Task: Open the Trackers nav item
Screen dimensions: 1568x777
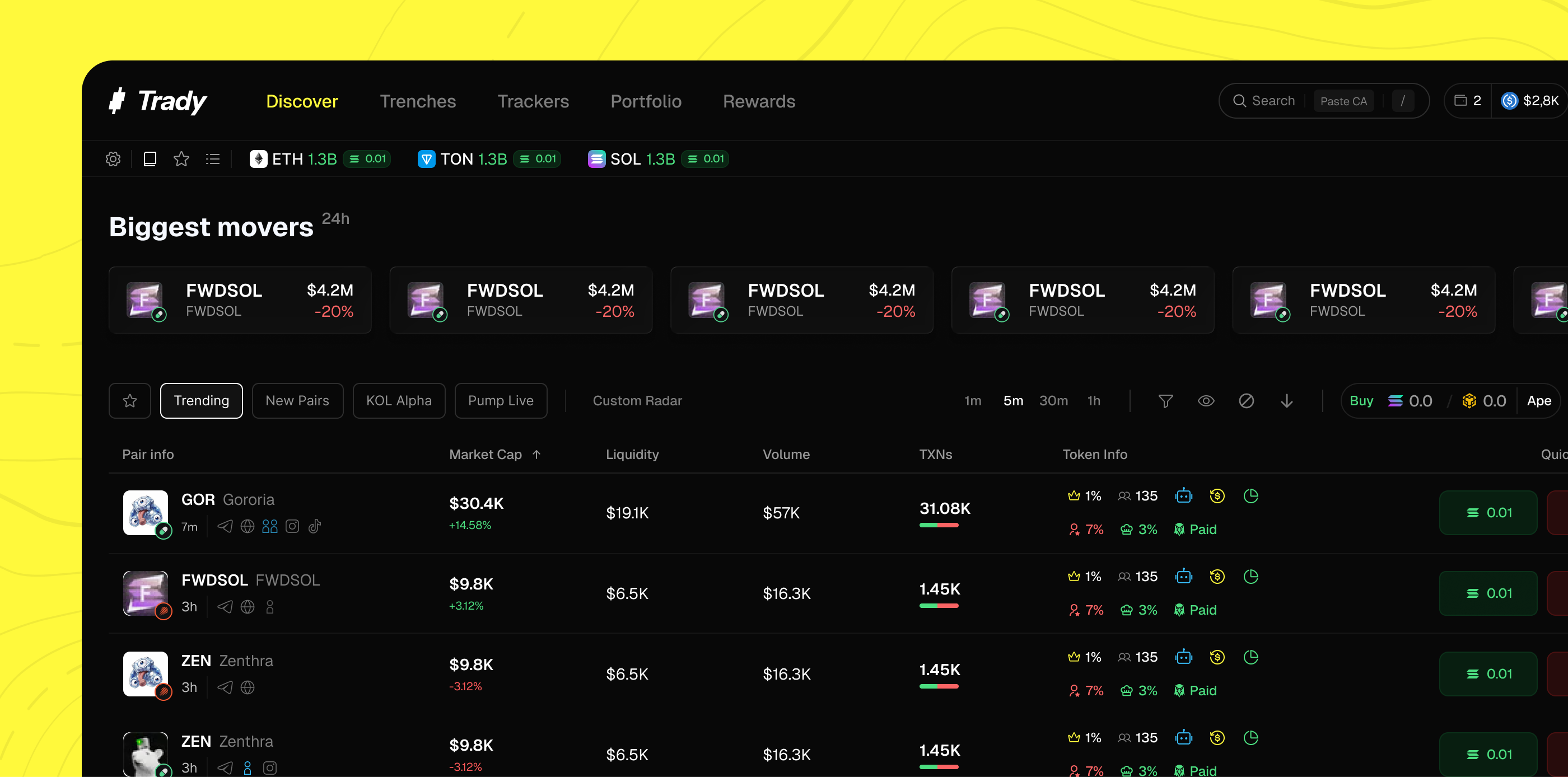Action: 533,101
